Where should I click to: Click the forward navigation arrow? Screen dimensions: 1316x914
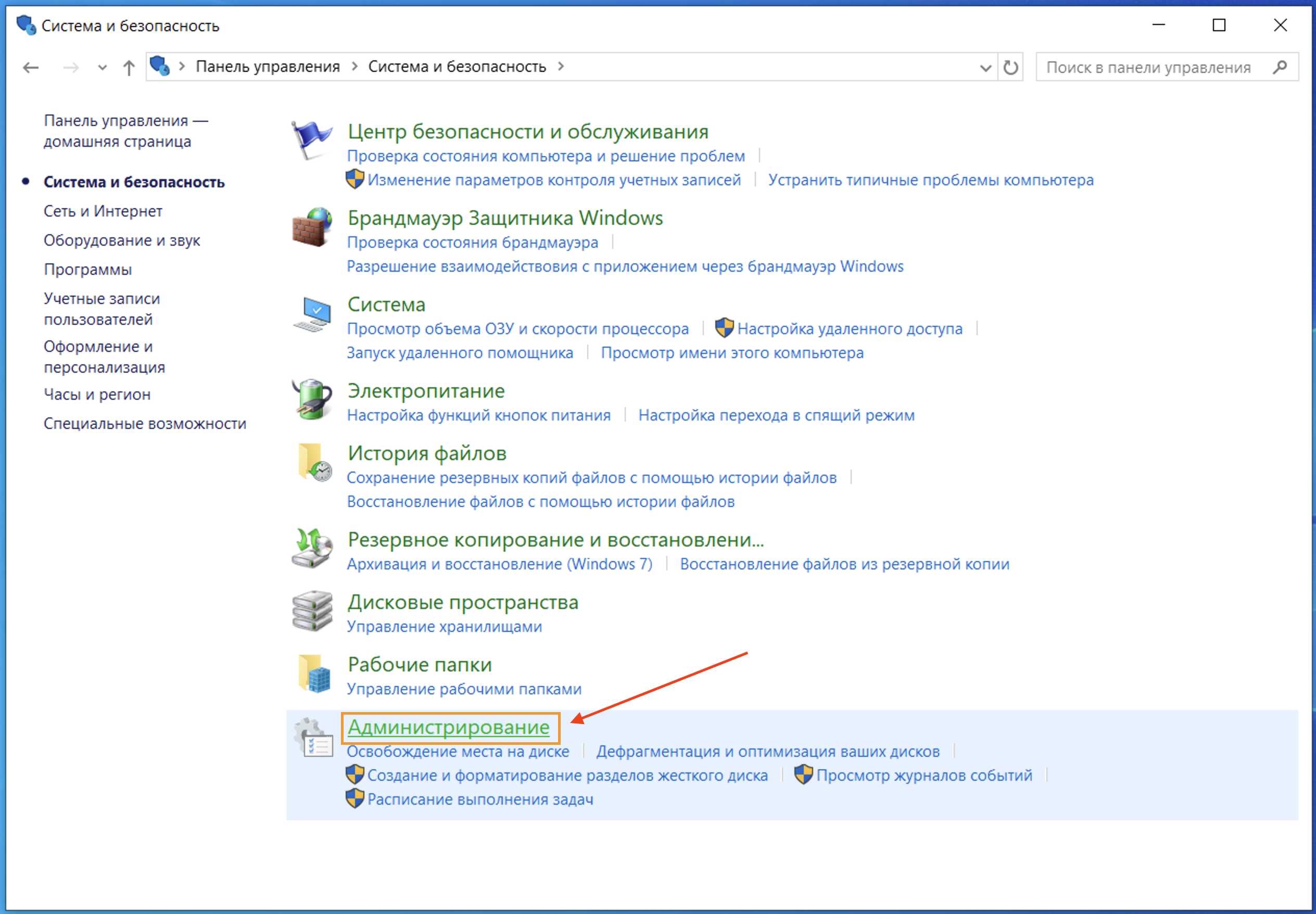(71, 68)
